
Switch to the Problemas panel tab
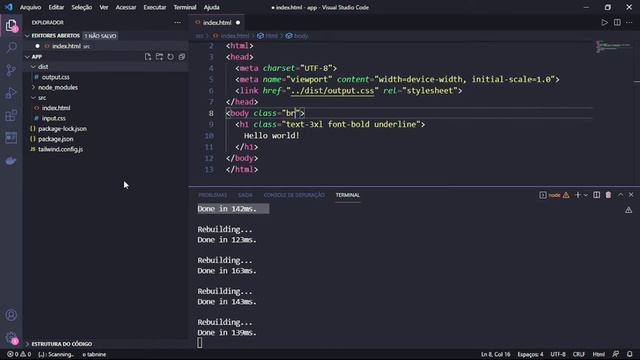click(213, 195)
